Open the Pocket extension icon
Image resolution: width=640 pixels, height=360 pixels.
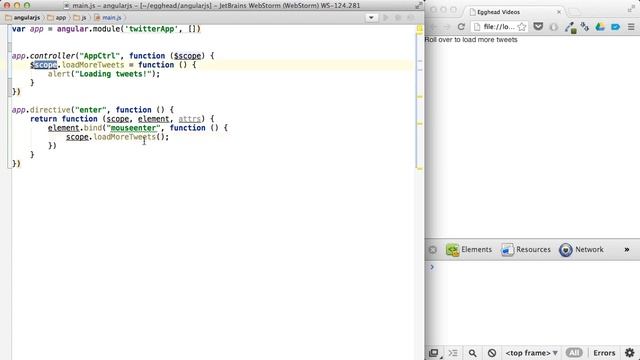pyautogui.click(x=538, y=27)
